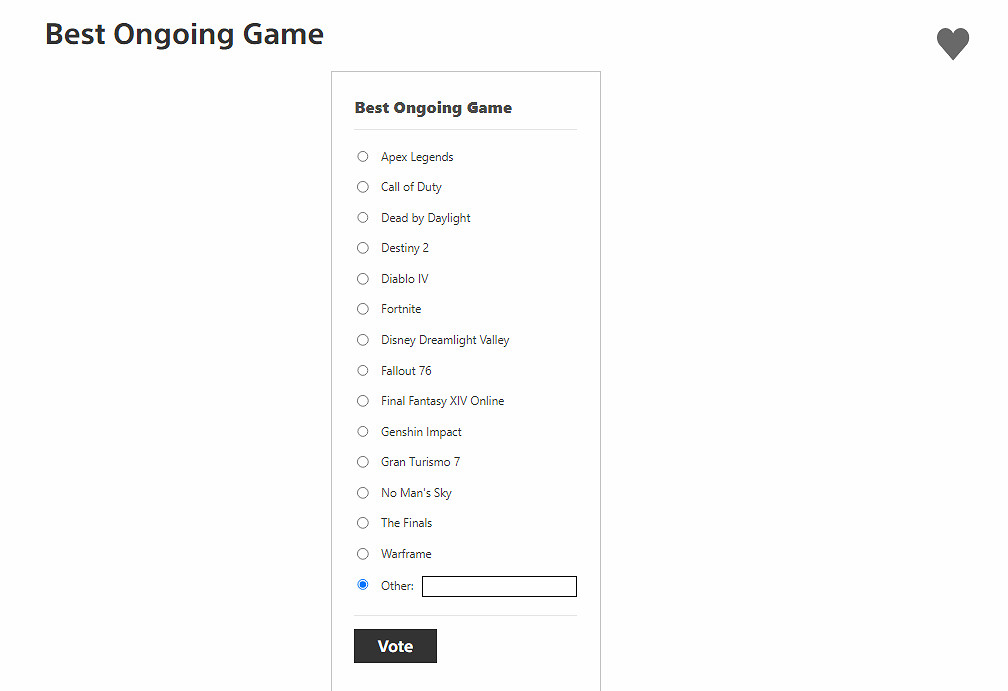The height and width of the screenshot is (691, 1008).
Task: Choose Gran Turismo 7 option
Action: tap(363, 462)
